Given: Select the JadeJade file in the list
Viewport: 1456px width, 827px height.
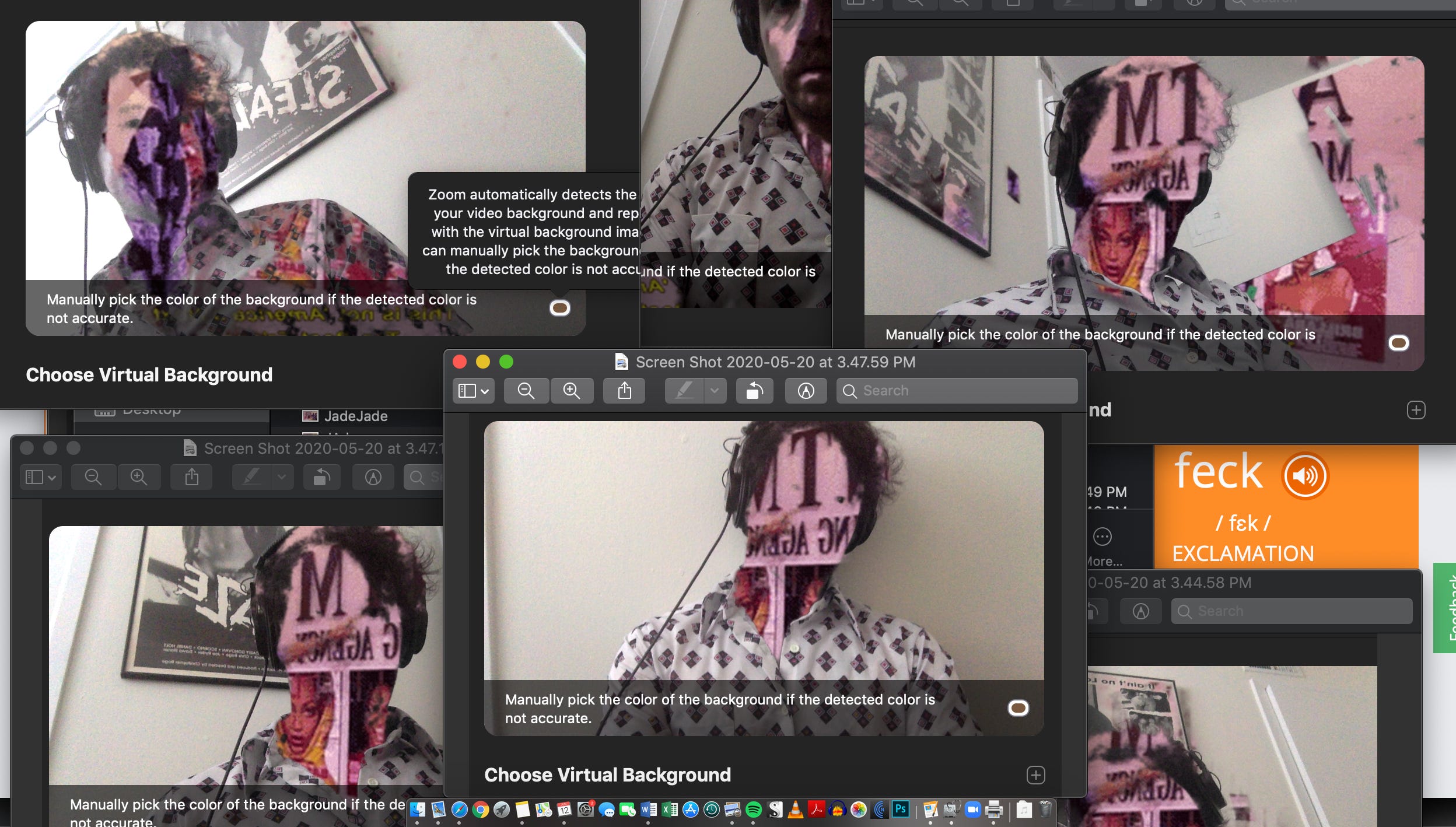Looking at the screenshot, I should pos(355,416).
